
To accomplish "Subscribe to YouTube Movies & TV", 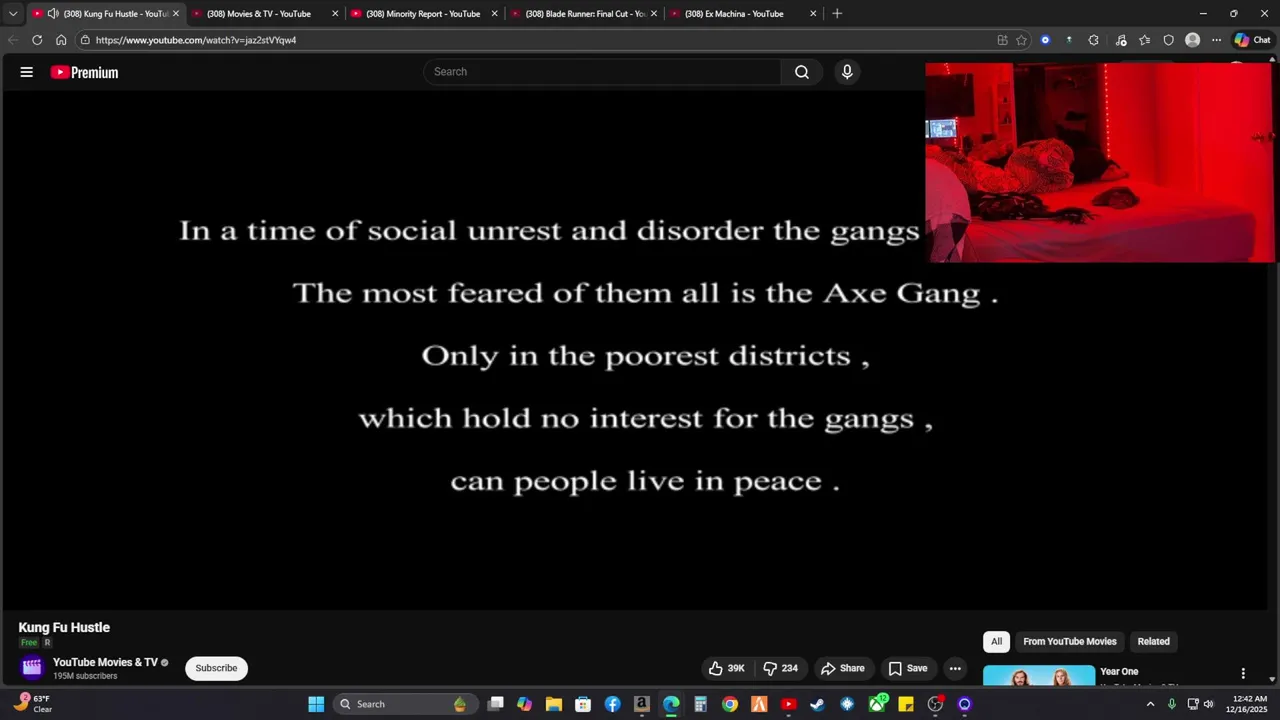I will pos(216,668).
